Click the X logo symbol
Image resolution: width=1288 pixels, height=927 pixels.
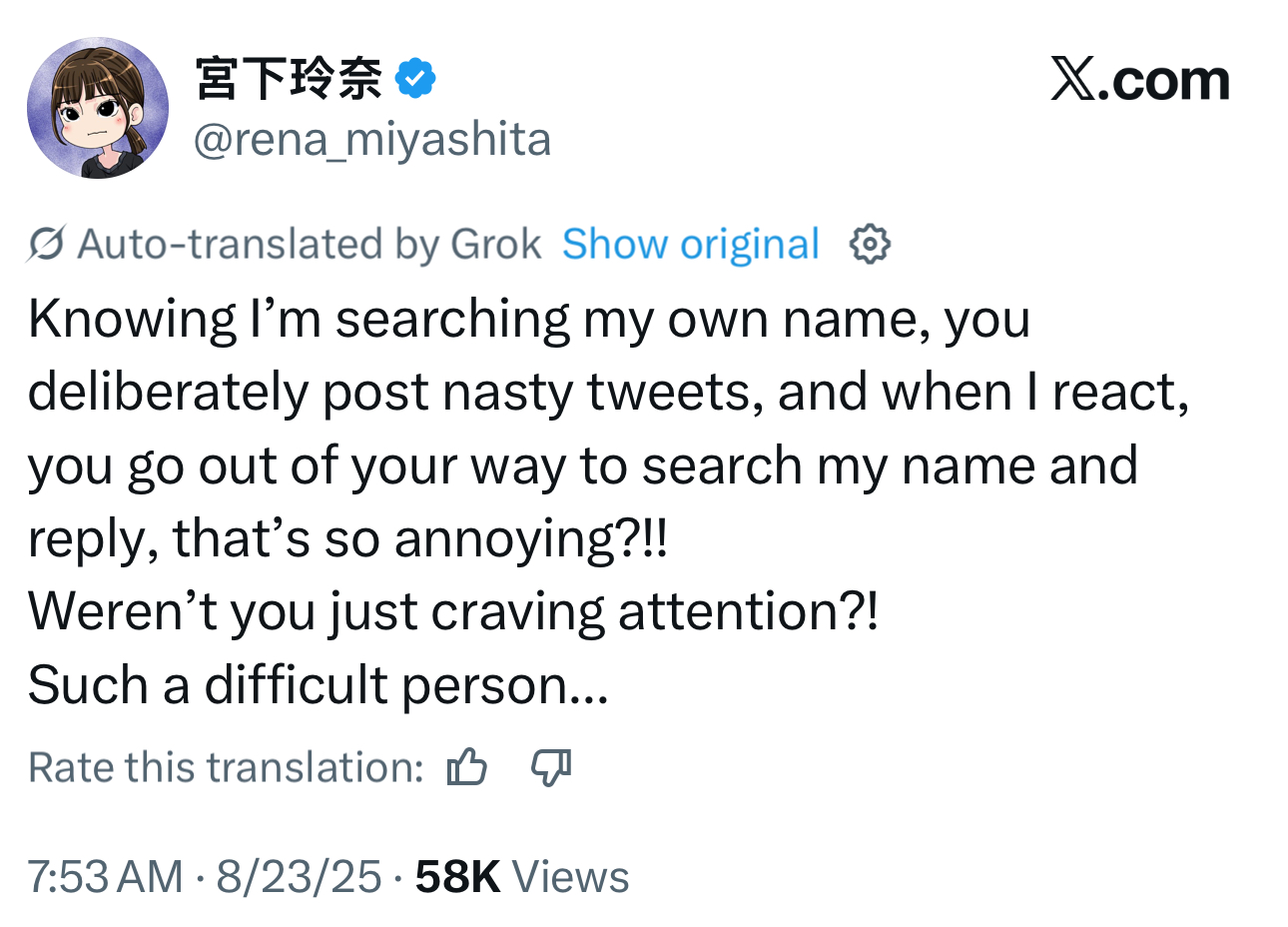(1072, 79)
